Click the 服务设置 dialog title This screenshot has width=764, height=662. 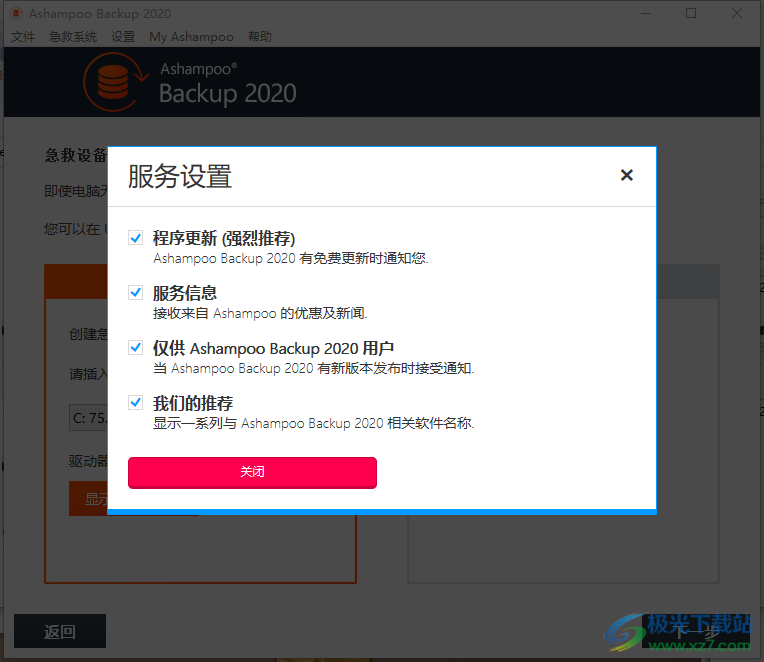point(180,176)
